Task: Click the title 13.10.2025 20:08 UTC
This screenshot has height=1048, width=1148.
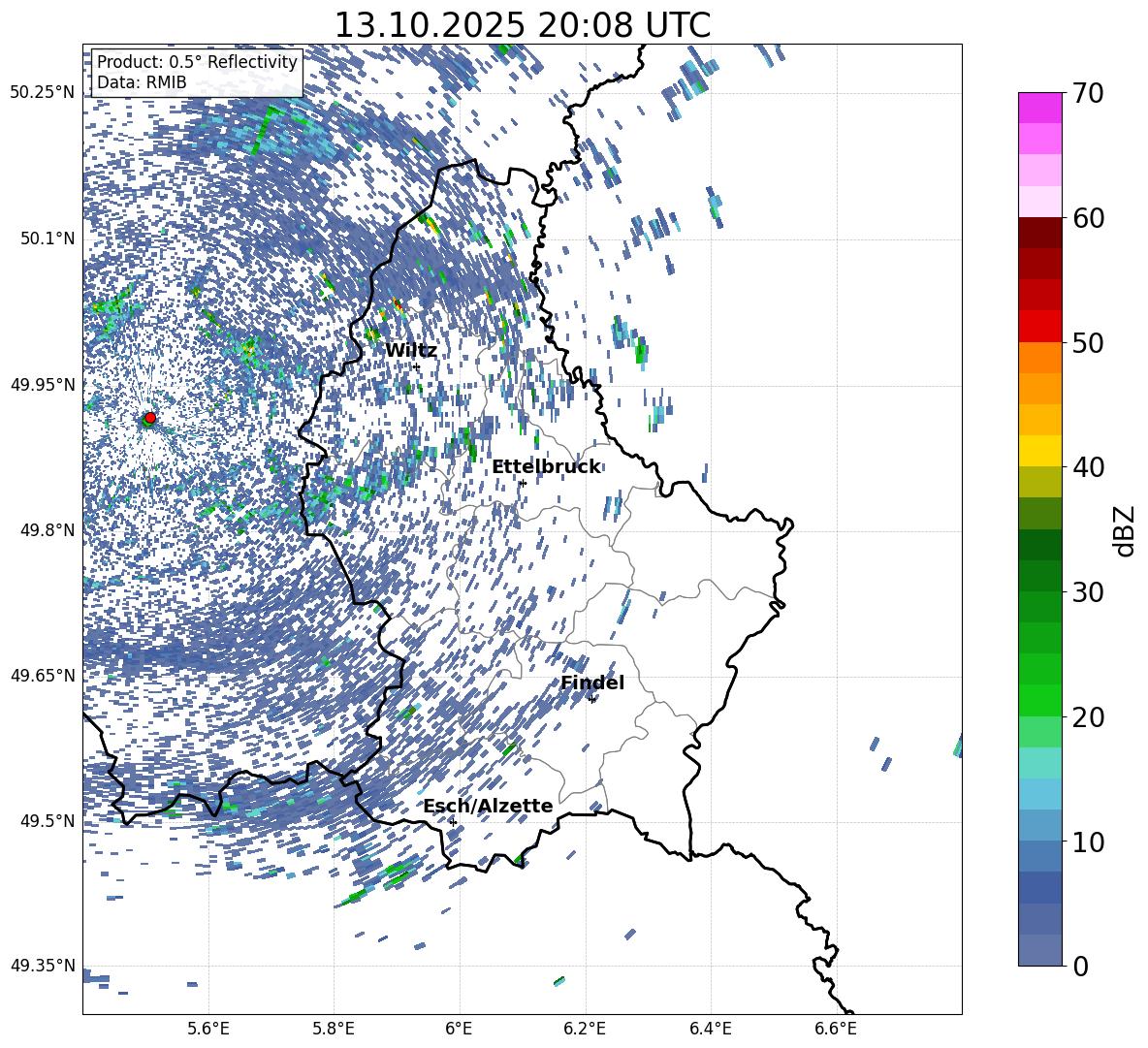Action: tap(522, 25)
